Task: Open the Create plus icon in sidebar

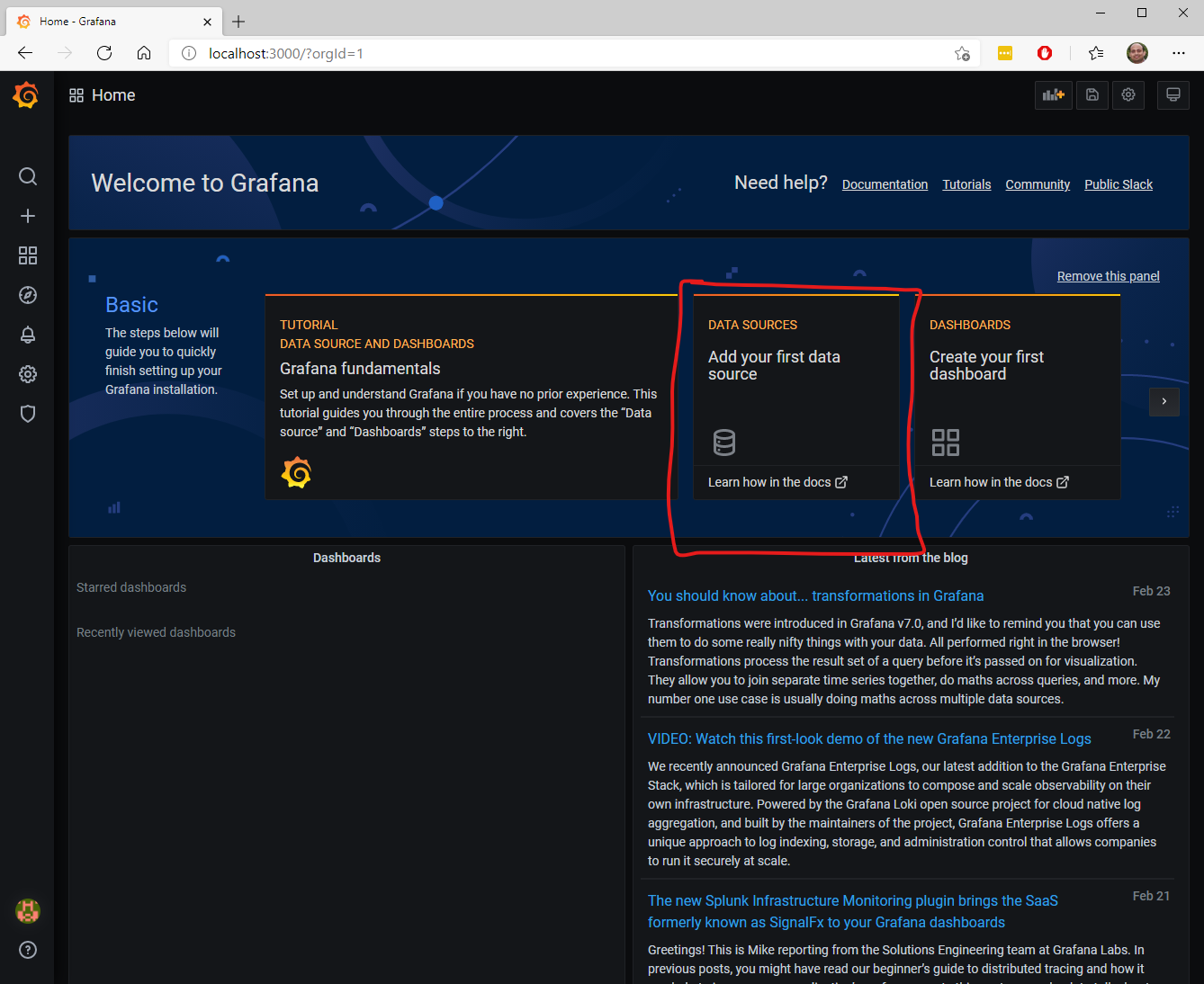Action: click(28, 216)
